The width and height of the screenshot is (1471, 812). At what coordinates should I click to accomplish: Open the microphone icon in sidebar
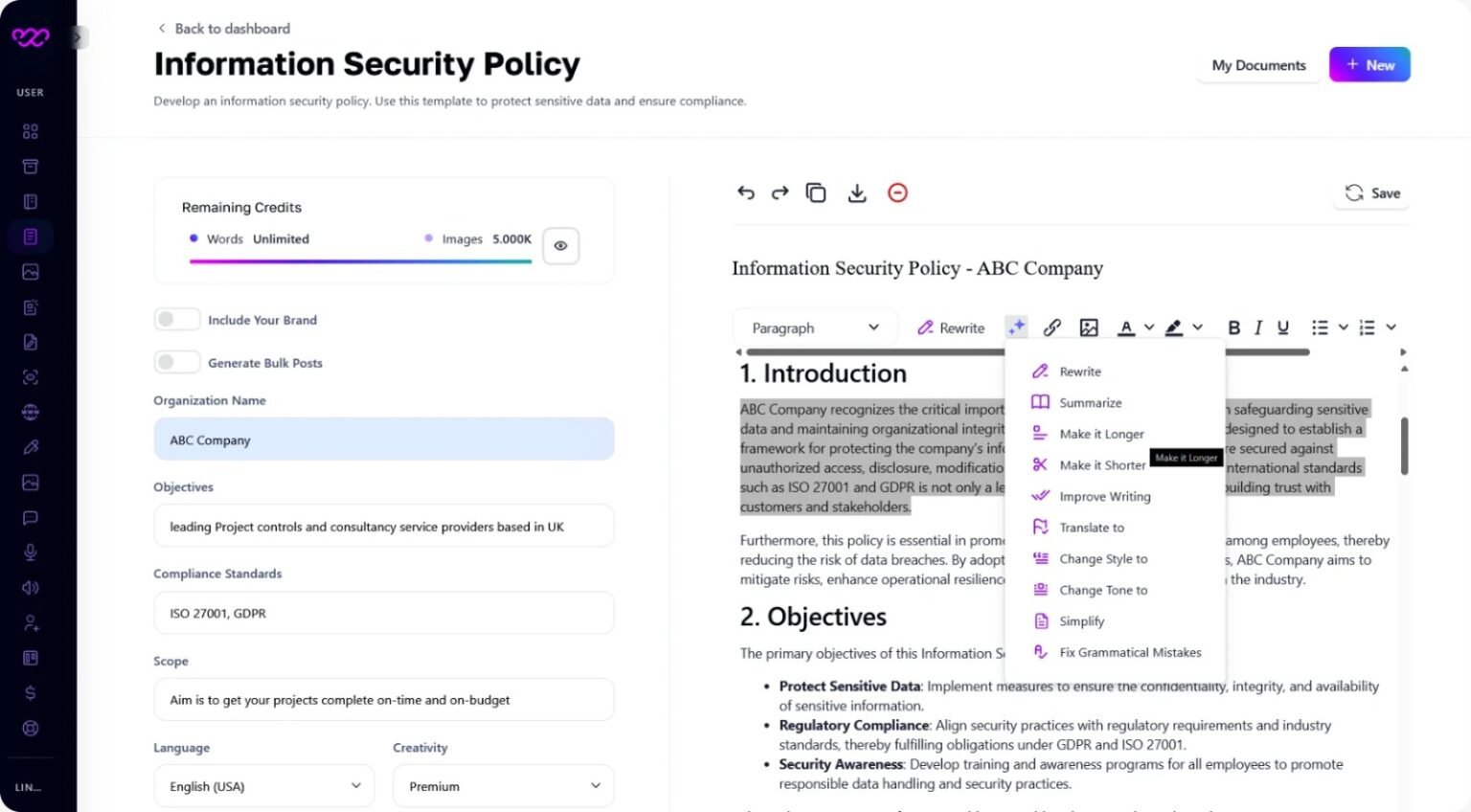click(31, 553)
